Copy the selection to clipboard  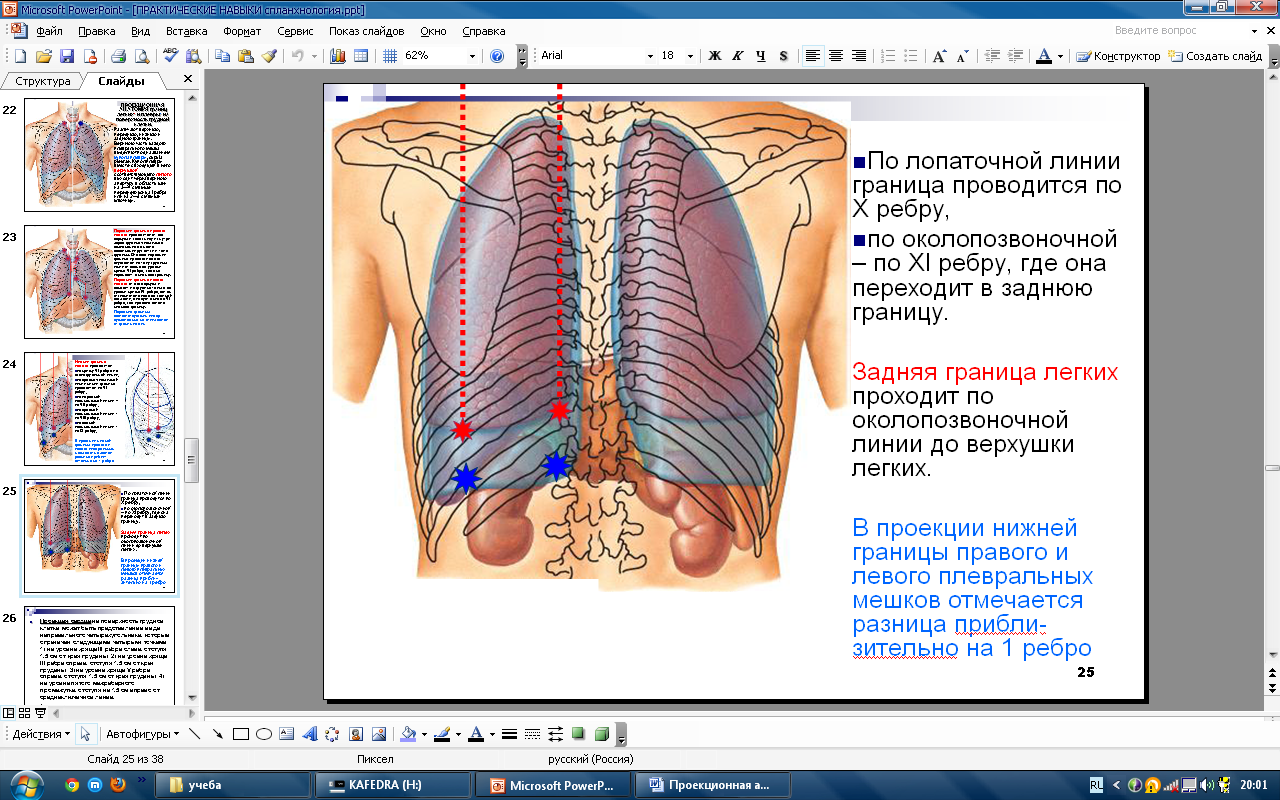click(222, 56)
